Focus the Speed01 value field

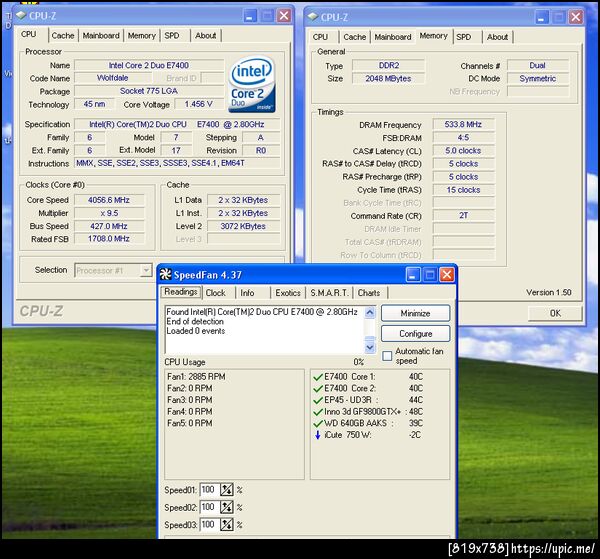(210, 490)
